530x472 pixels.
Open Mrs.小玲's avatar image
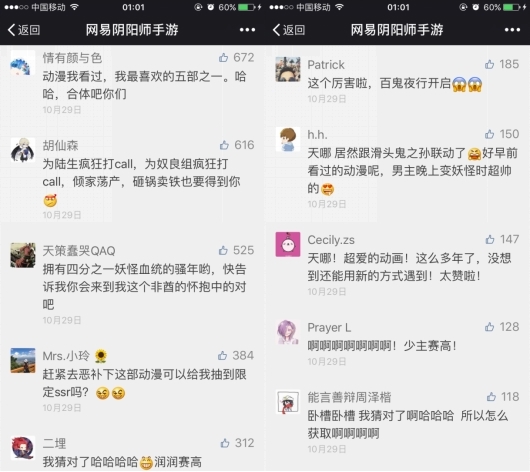coord(23,360)
